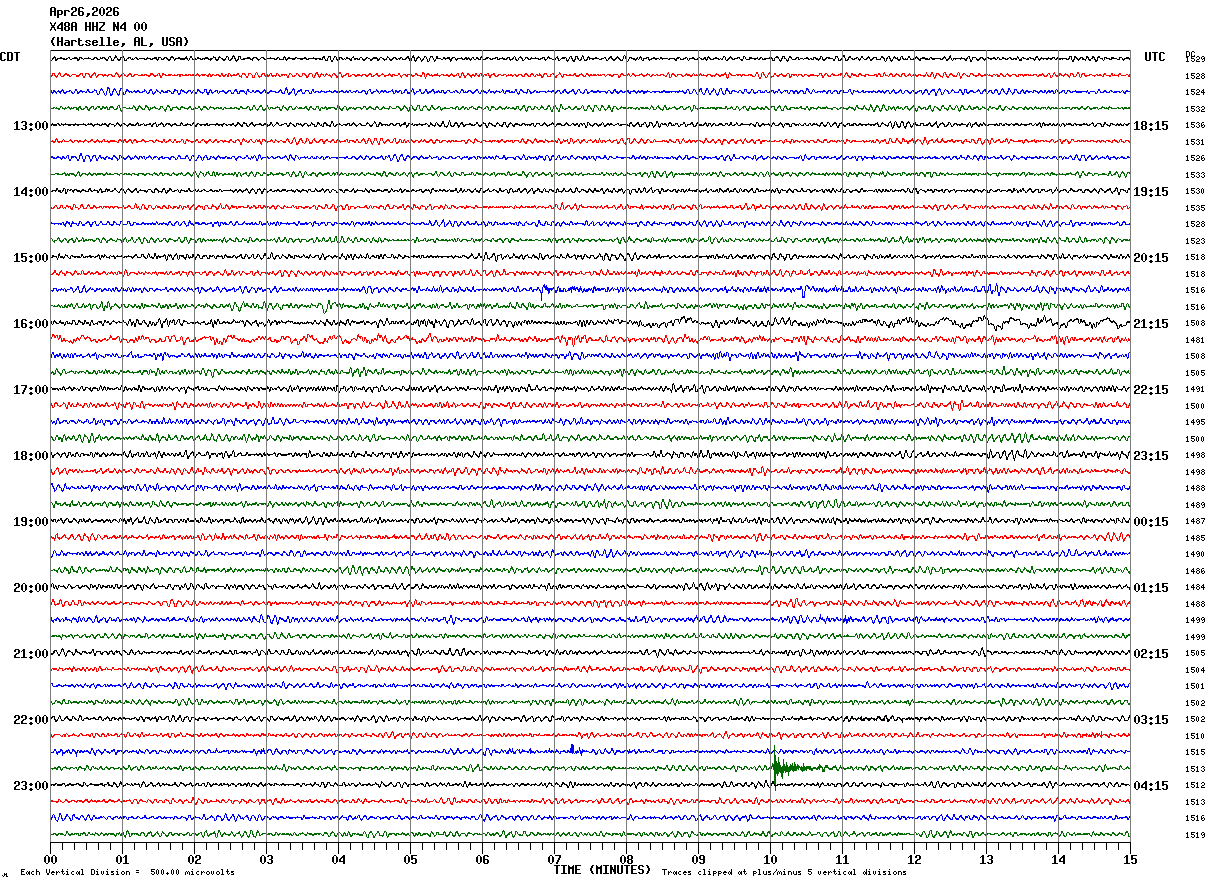The width and height of the screenshot is (1210, 886).
Task: Click the 04:15 UTC time label
Action: coord(1150,786)
